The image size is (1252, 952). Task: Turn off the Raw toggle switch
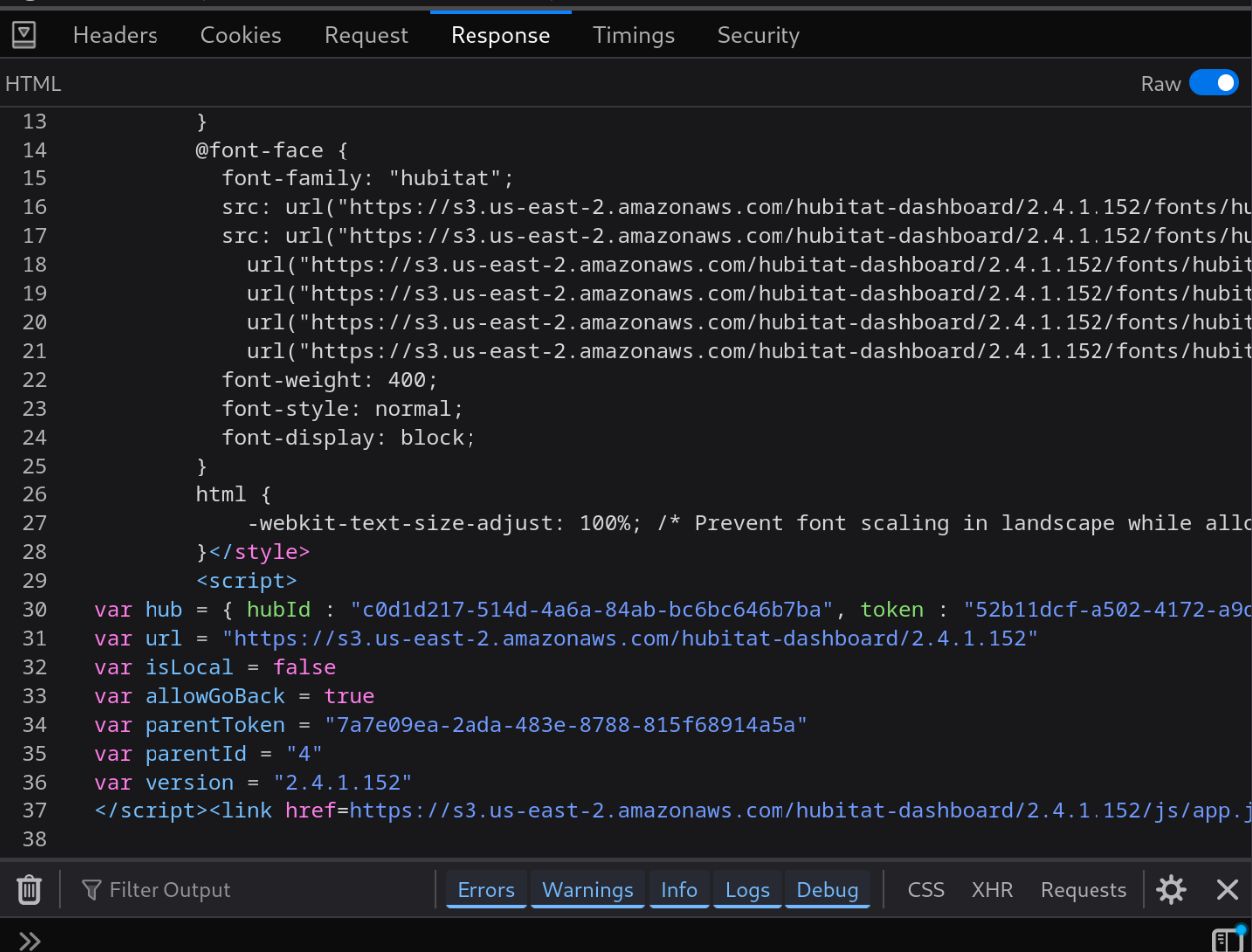pyautogui.click(x=1214, y=83)
